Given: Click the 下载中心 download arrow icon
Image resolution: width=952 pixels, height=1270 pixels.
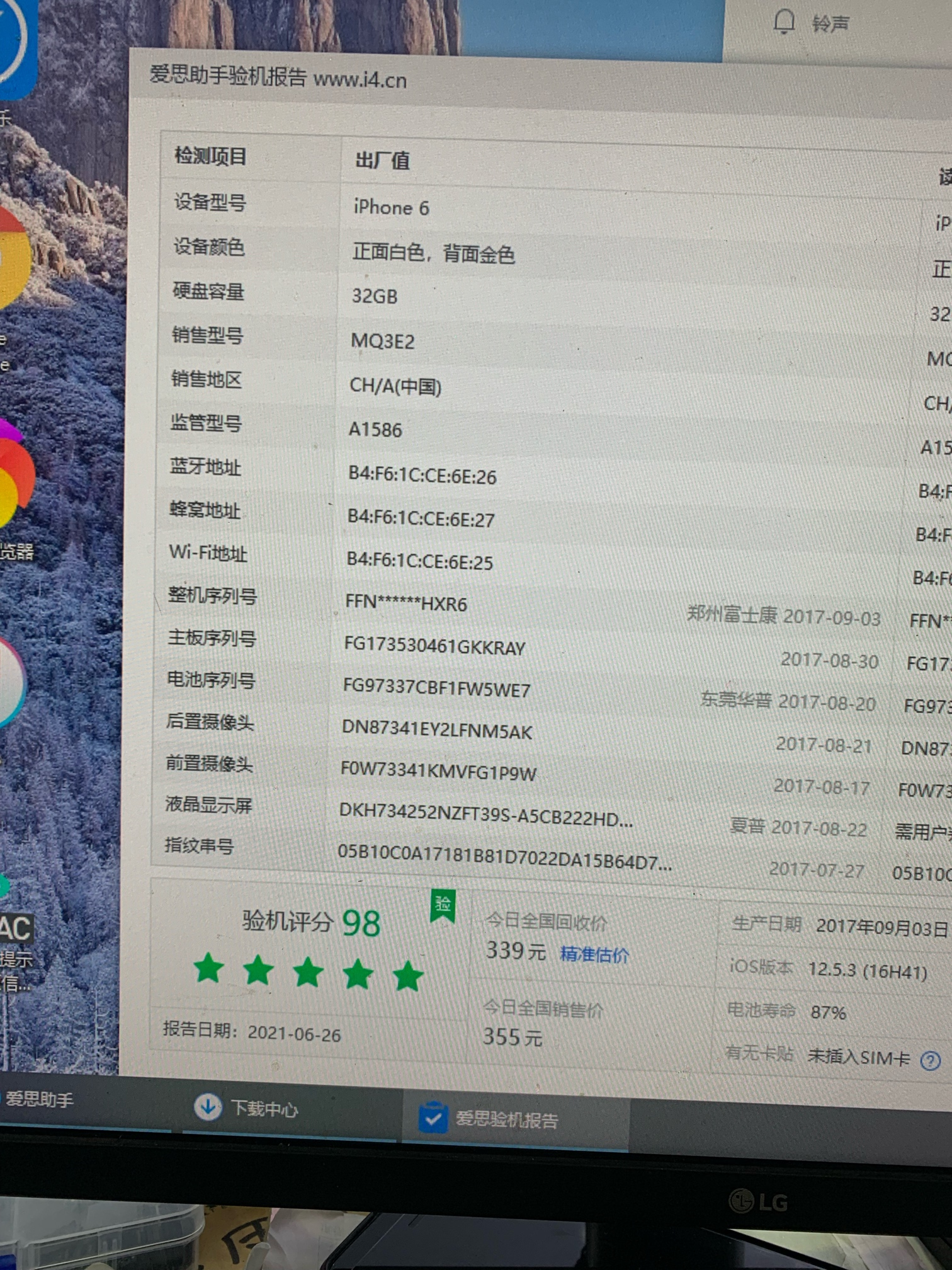Looking at the screenshot, I should coord(207,1107).
